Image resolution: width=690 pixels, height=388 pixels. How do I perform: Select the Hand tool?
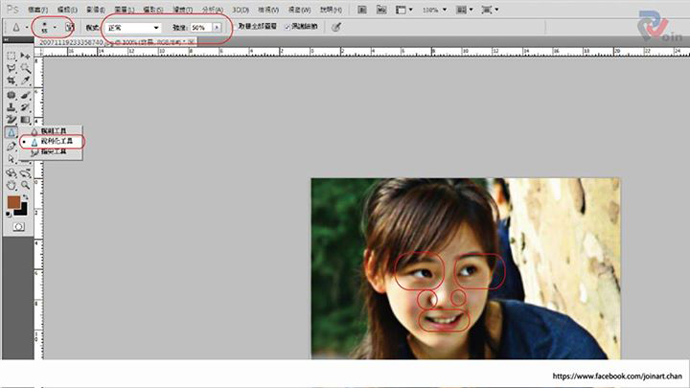tap(11, 185)
